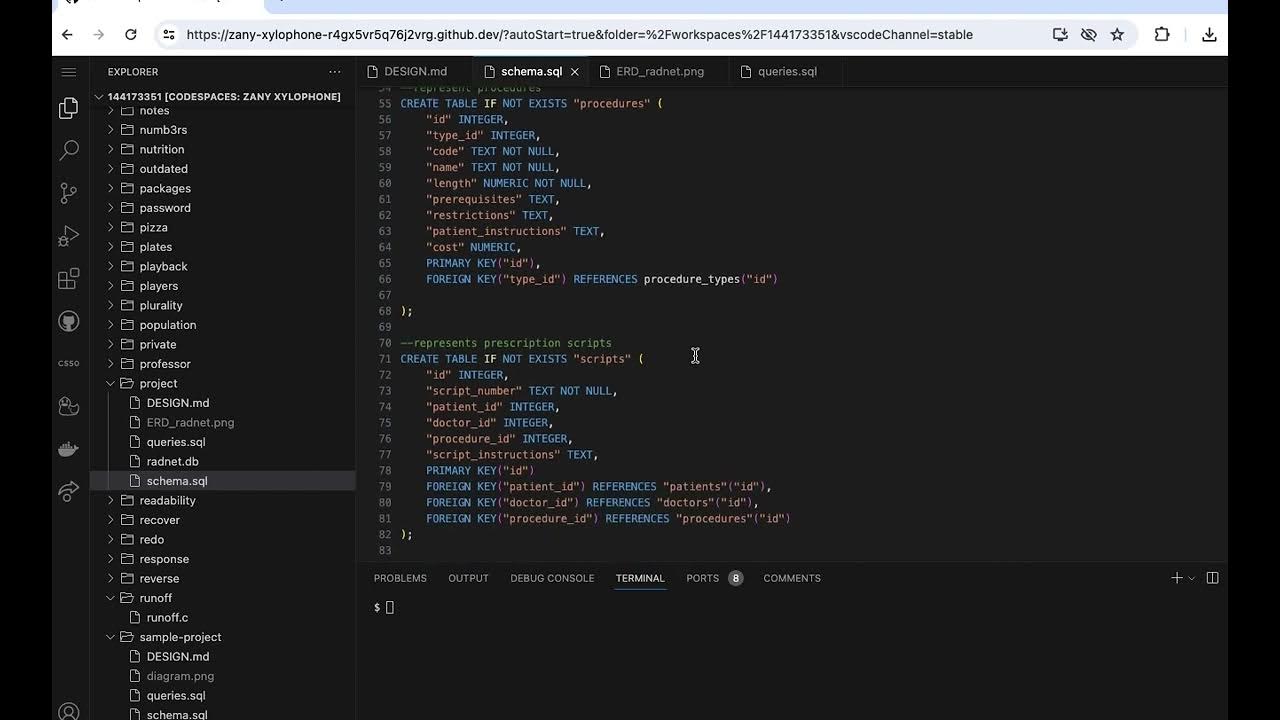
Task: Expand the password folder
Action: pos(224,208)
